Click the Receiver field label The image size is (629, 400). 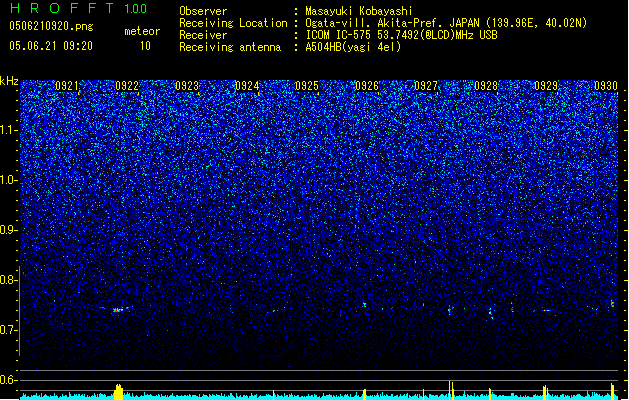point(203,35)
